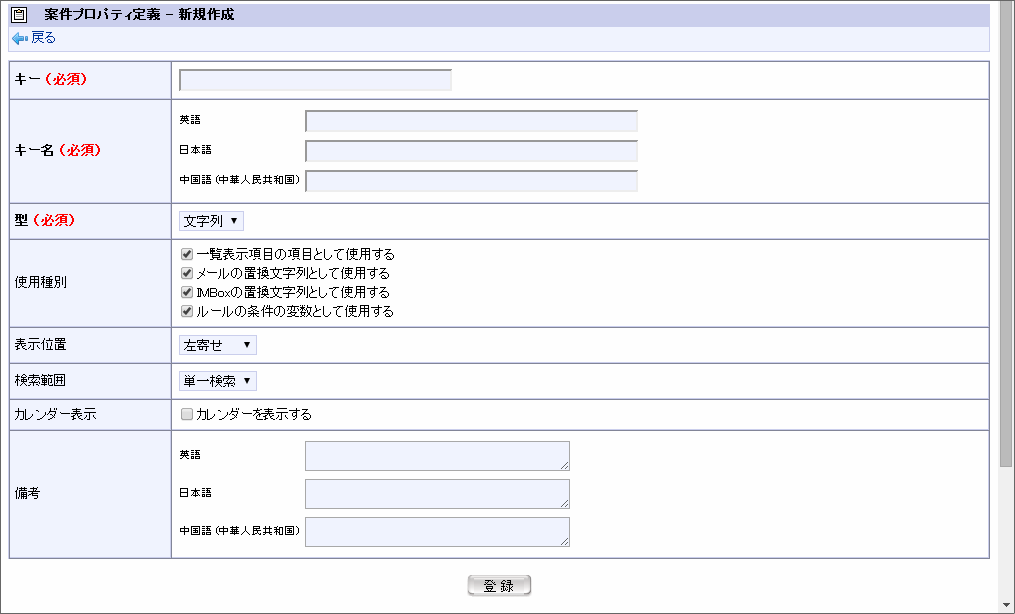Uncheck 一覧表示項目の項目として使用する
The width and height of the screenshot is (1015, 614).
pyautogui.click(x=187, y=254)
